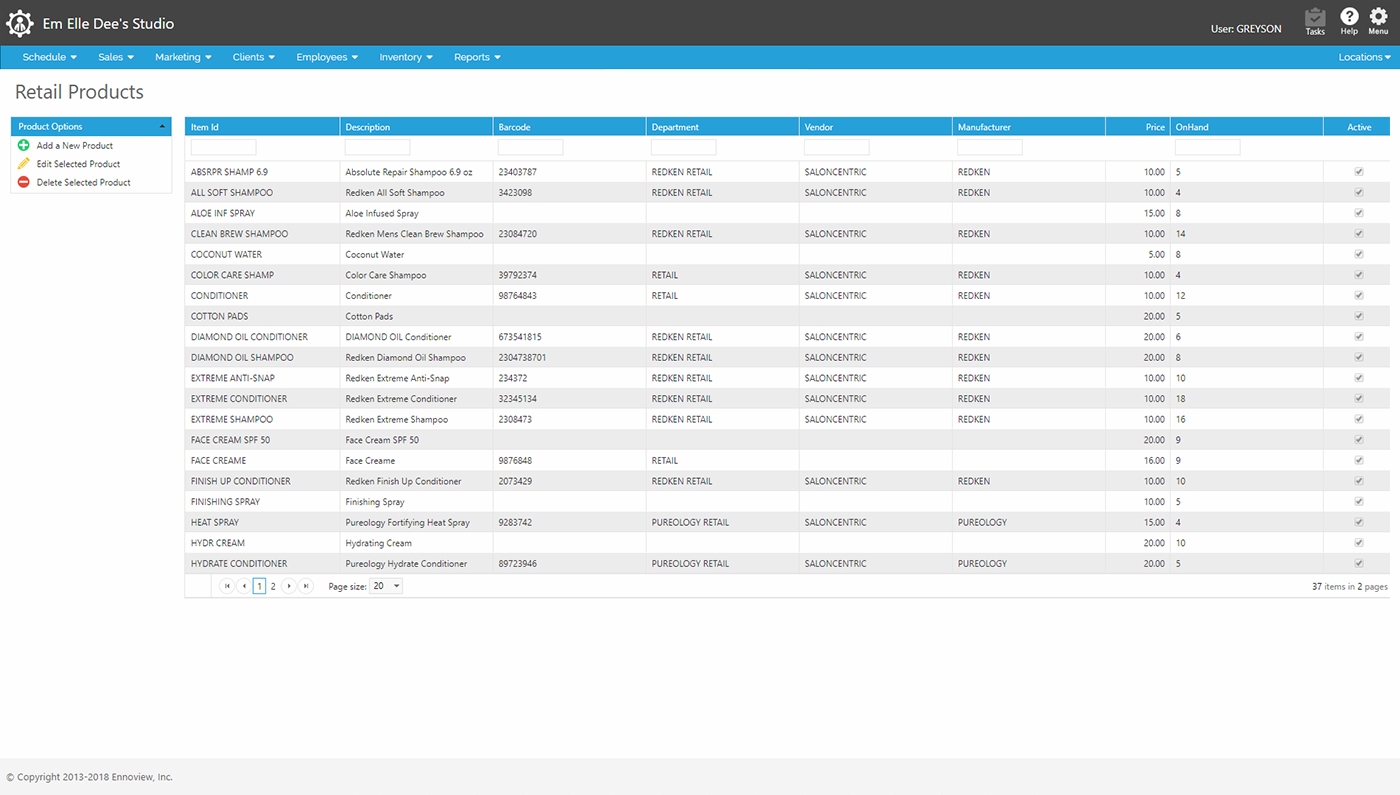Toggle Active checkbox for HYDRATE CONDITIONER row

1359,563
